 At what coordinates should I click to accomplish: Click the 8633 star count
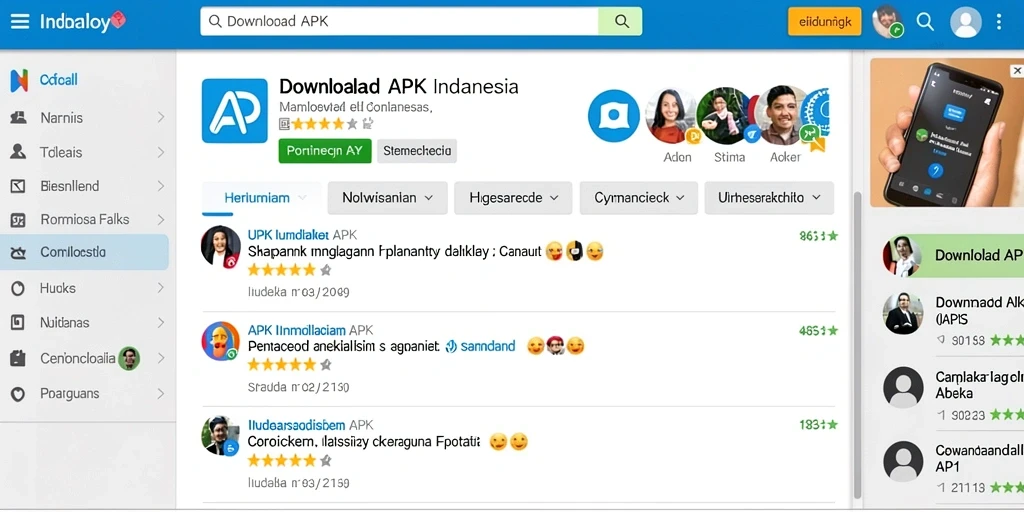[x=818, y=236]
